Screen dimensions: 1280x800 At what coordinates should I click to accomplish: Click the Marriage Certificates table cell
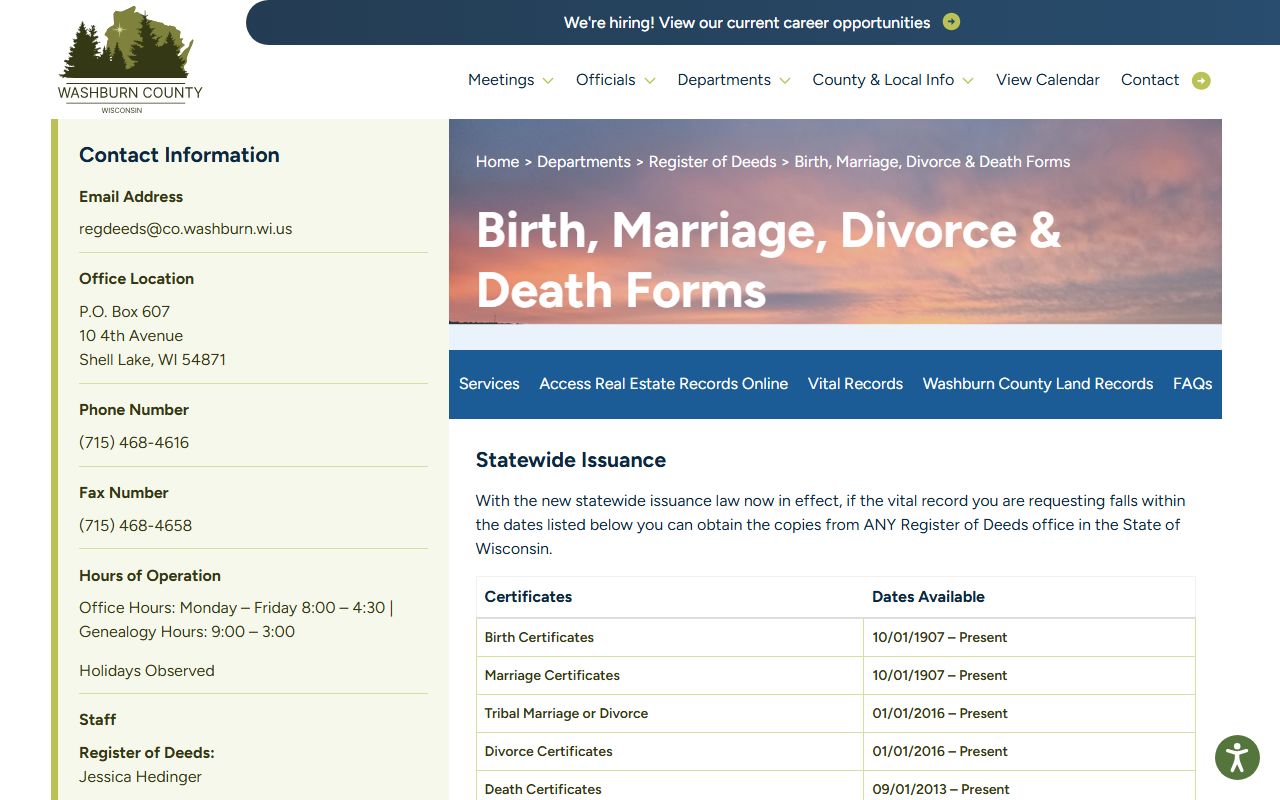pos(670,676)
